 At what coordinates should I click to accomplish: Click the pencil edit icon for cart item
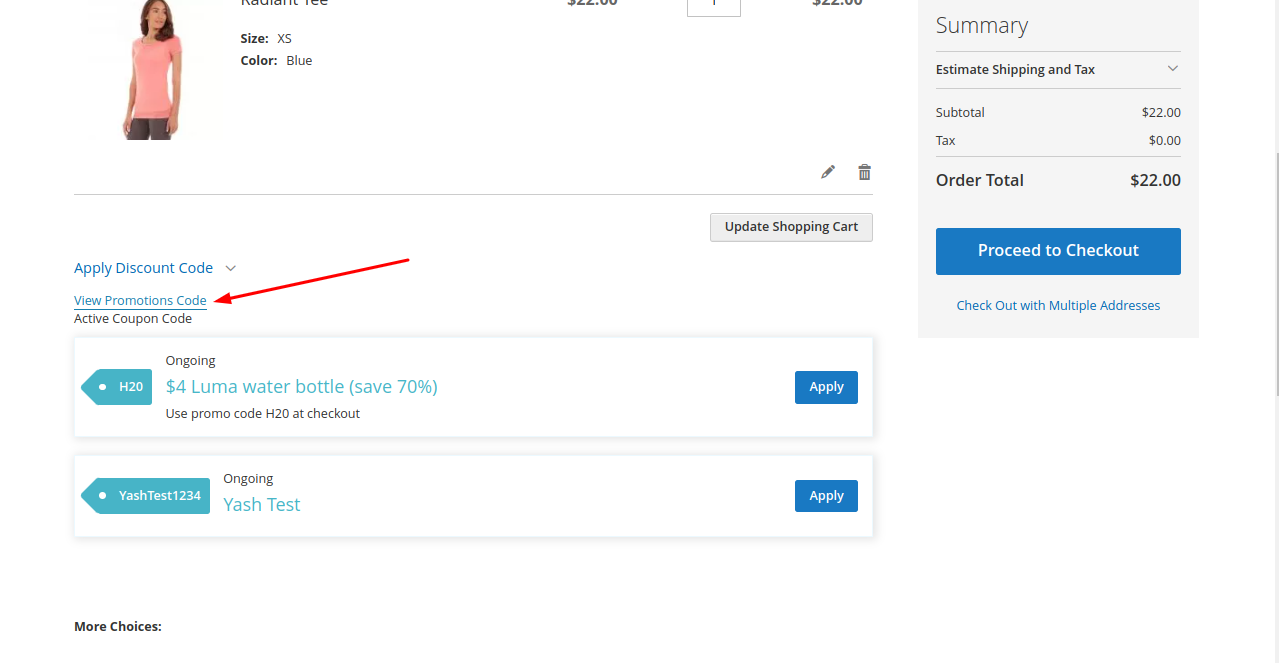pos(827,172)
